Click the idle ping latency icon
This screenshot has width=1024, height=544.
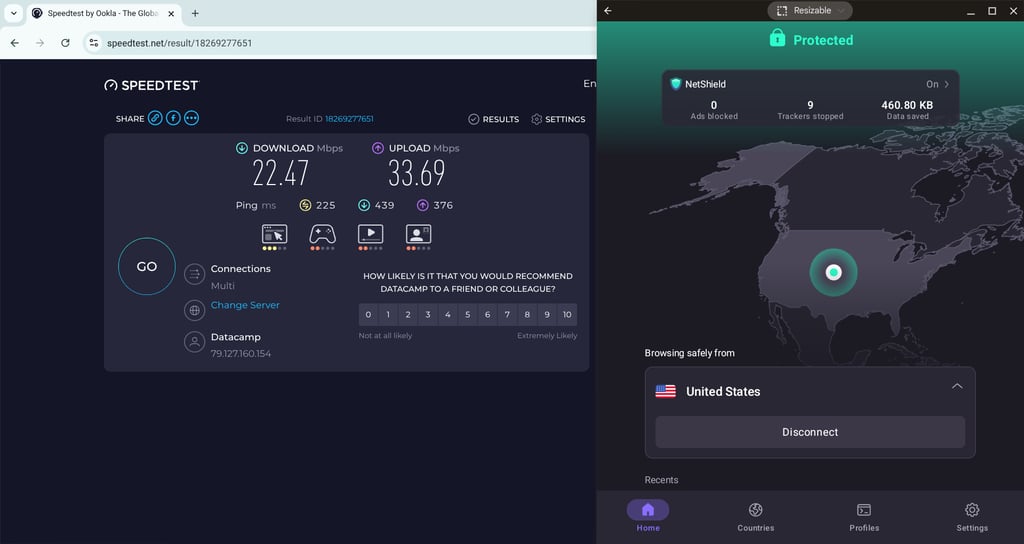[305, 205]
